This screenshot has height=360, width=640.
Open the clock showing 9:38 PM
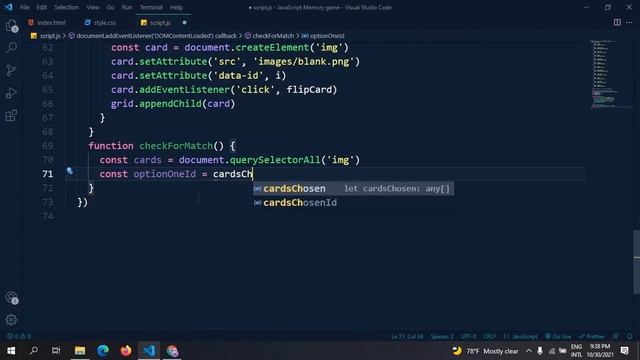600,351
